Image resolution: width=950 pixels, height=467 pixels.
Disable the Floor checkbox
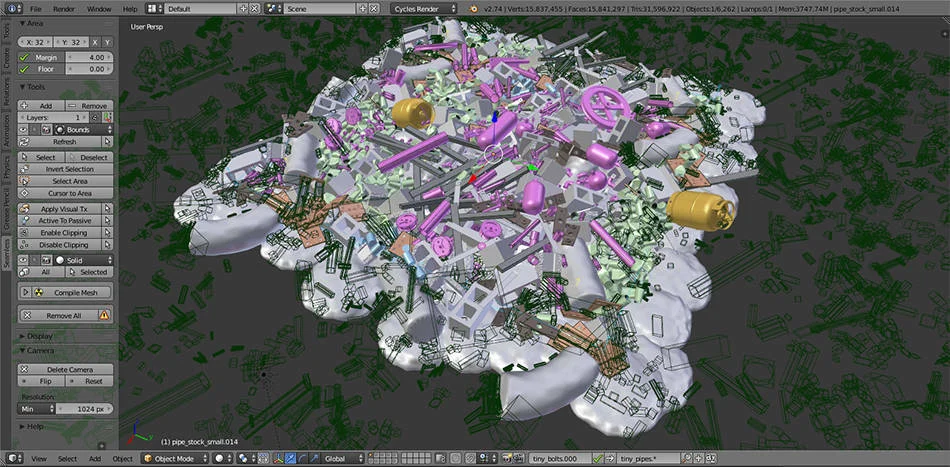[x=25, y=71]
